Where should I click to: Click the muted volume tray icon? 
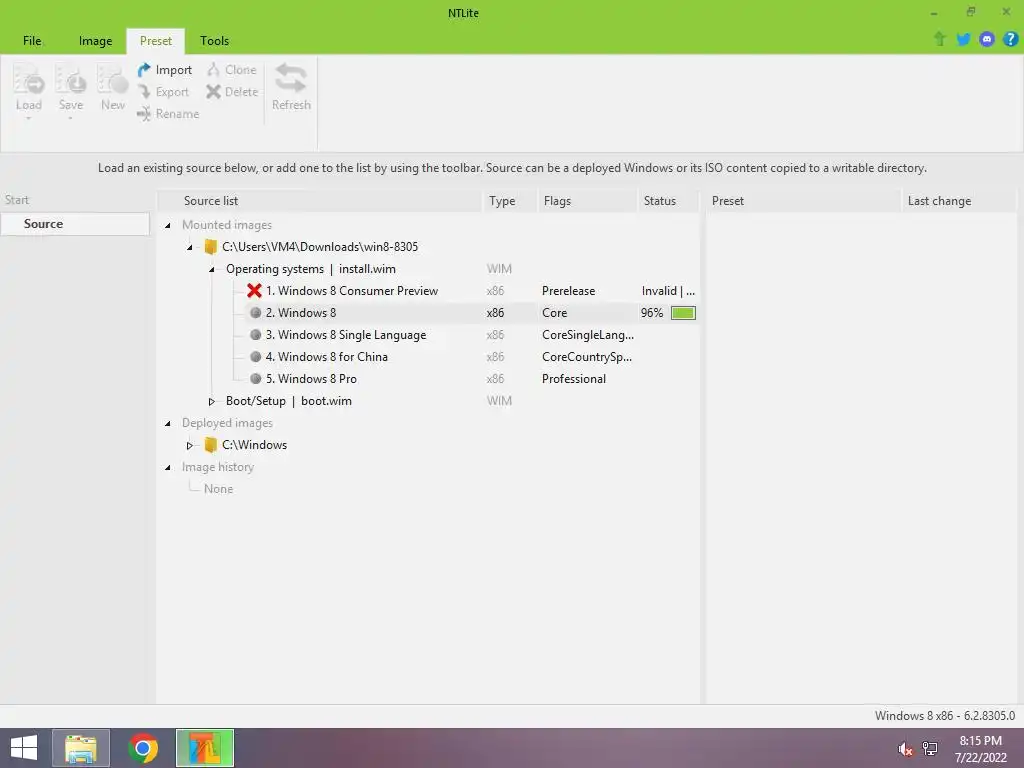(x=905, y=749)
